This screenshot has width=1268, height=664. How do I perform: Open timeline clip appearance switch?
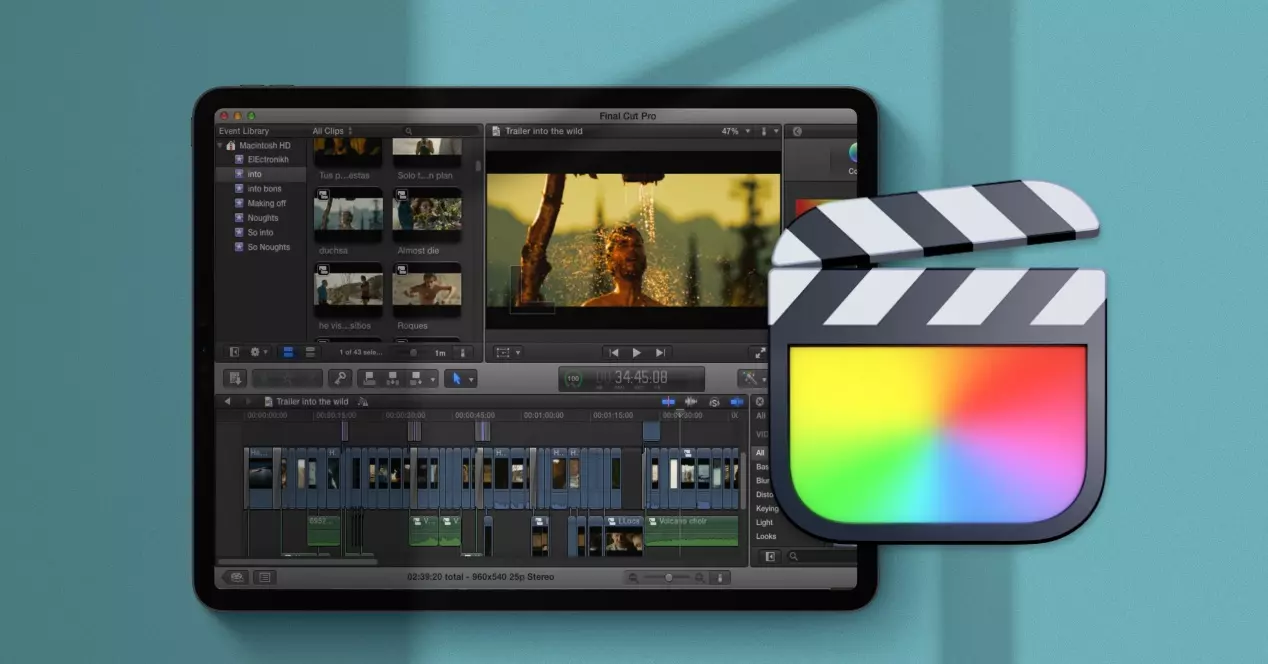pyautogui.click(x=721, y=577)
